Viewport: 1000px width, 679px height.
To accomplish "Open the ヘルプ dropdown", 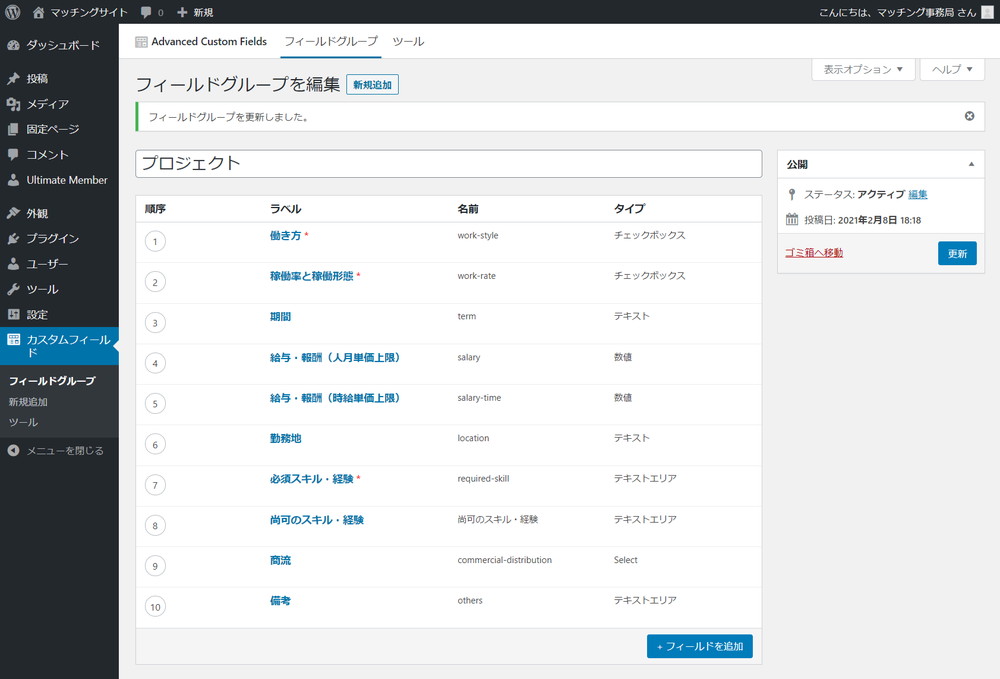I will [x=952, y=69].
